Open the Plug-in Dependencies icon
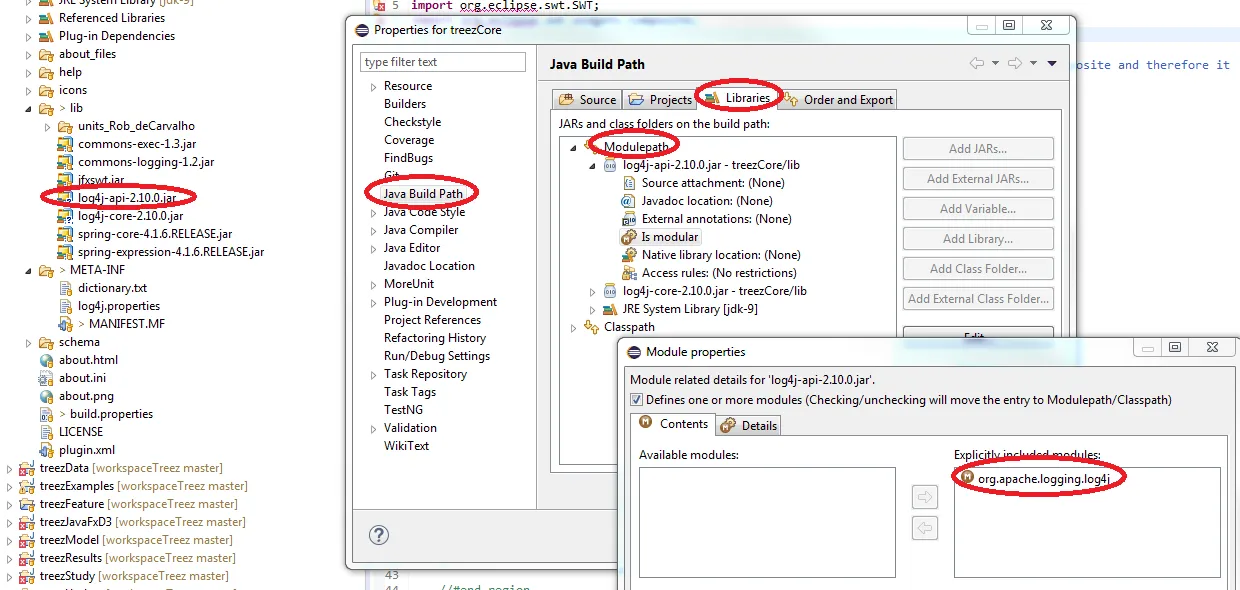 [x=47, y=36]
